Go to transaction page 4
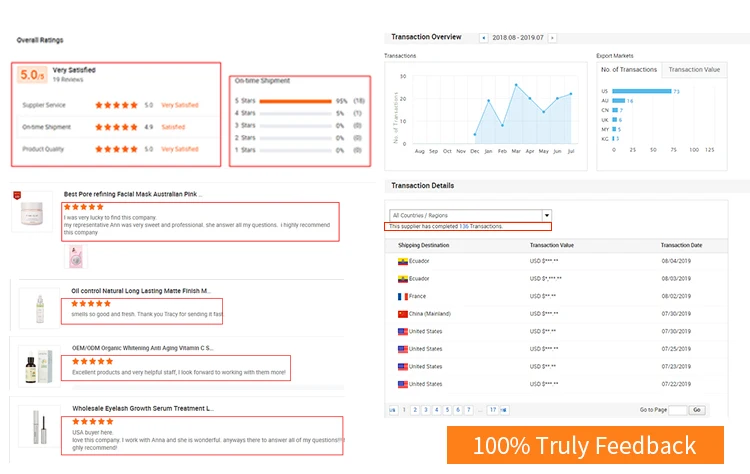Viewport: 750px width, 474px height. 436,410
